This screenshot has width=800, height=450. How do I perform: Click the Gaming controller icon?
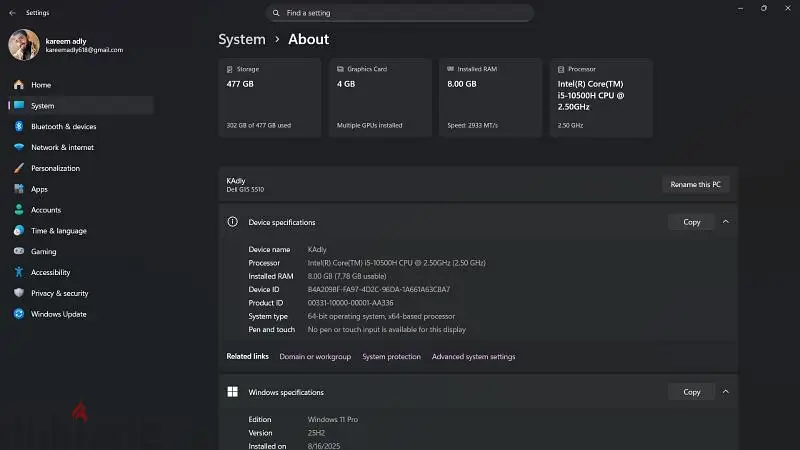point(19,251)
